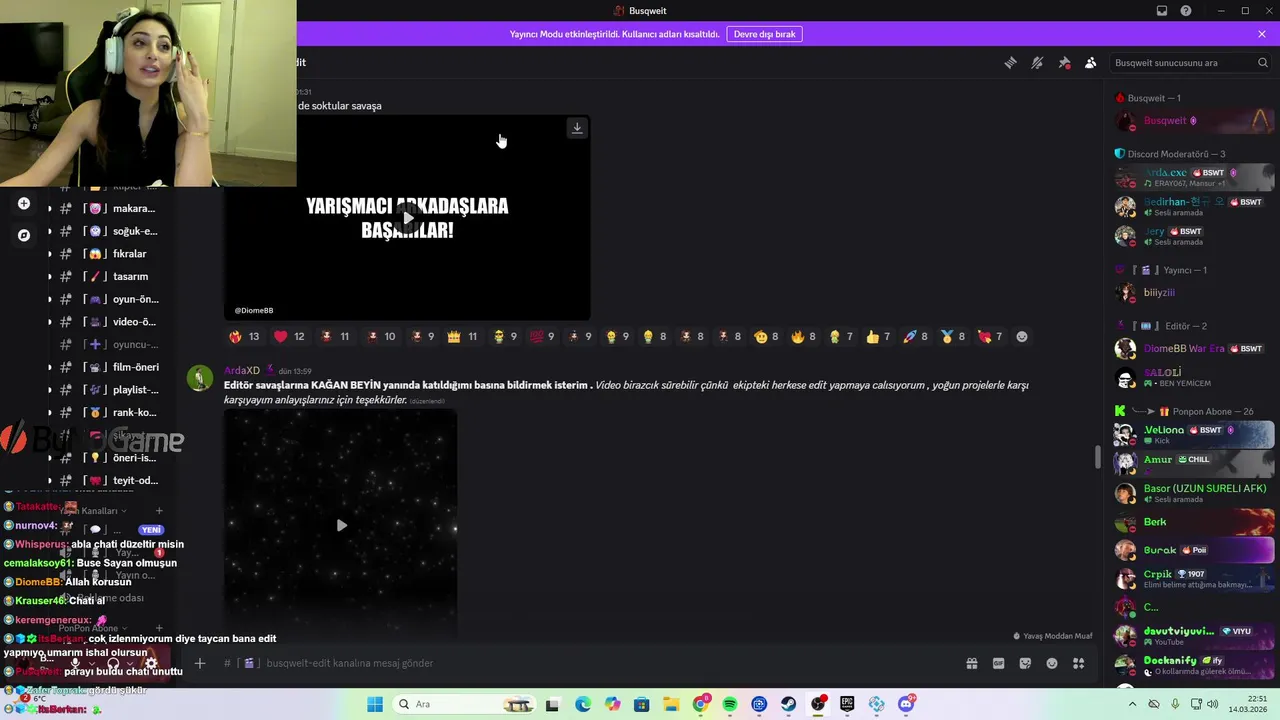Open the Threads icon in channel header

coord(1010,62)
